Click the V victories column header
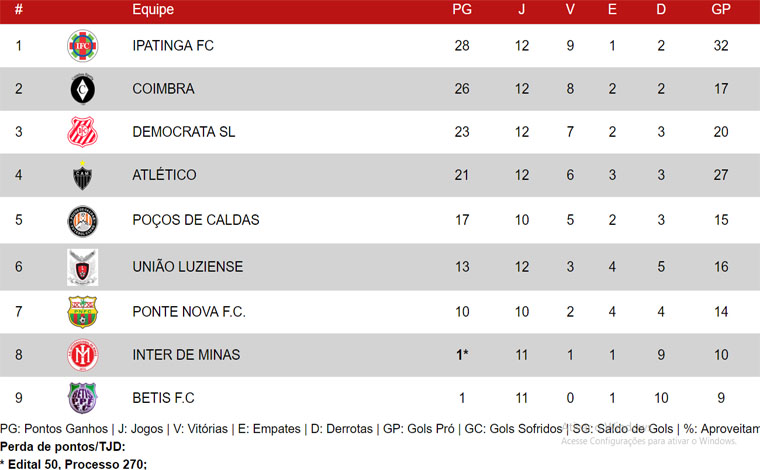 pyautogui.click(x=570, y=9)
